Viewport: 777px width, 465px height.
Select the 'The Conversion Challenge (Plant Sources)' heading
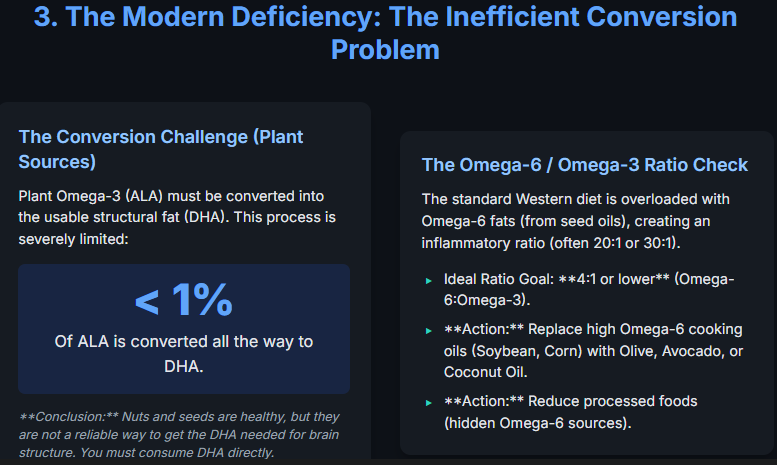[x=161, y=148]
